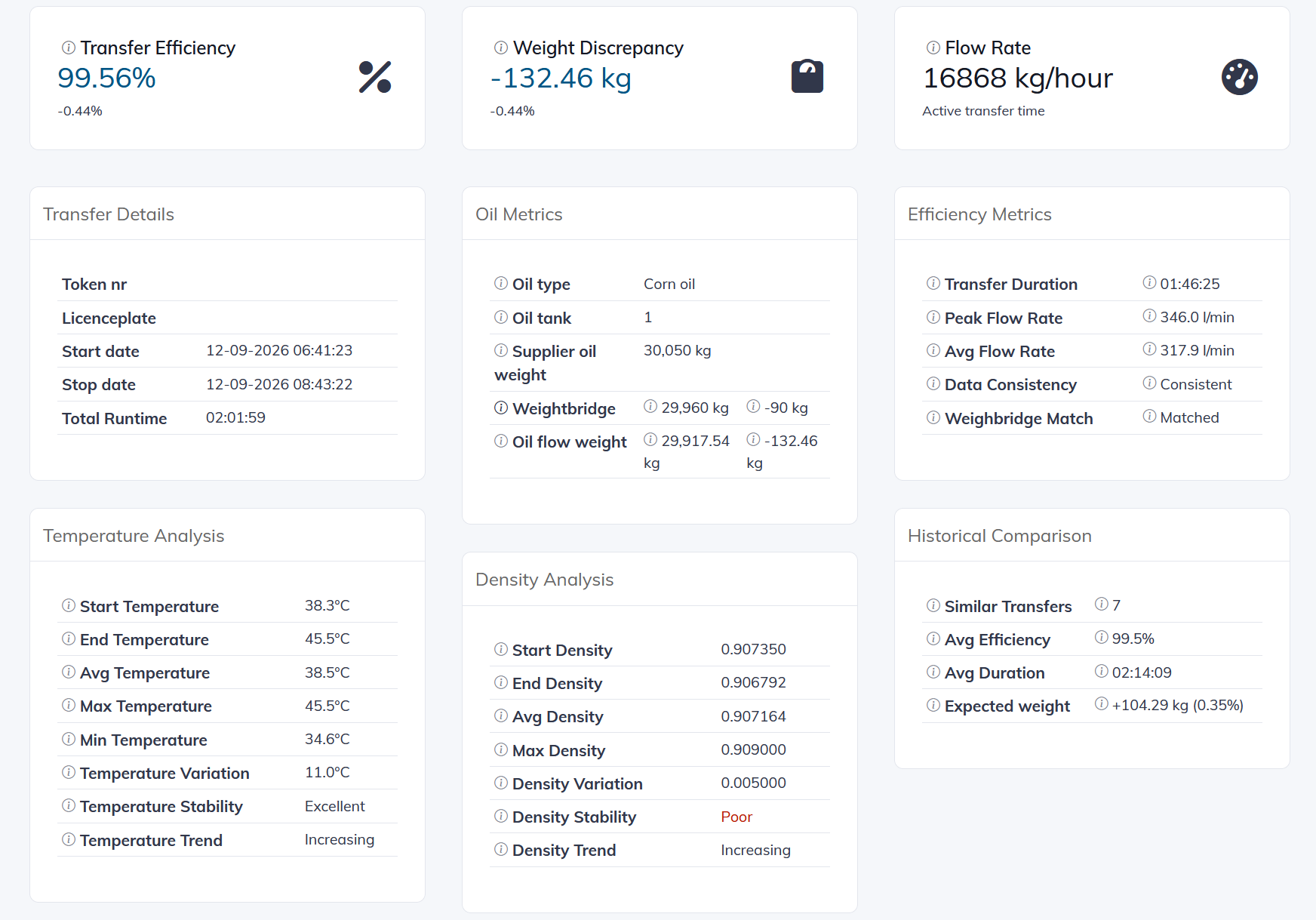Screen dimensions: 1316x920
Task: Click the Total Runtime value 02:01:59
Action: tap(235, 417)
